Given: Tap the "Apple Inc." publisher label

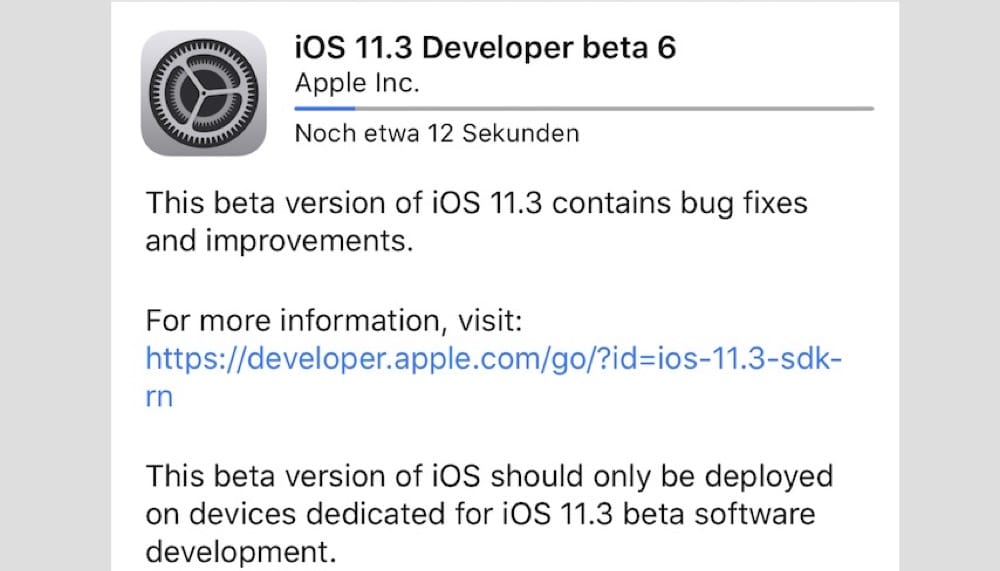Looking at the screenshot, I should (x=357, y=84).
